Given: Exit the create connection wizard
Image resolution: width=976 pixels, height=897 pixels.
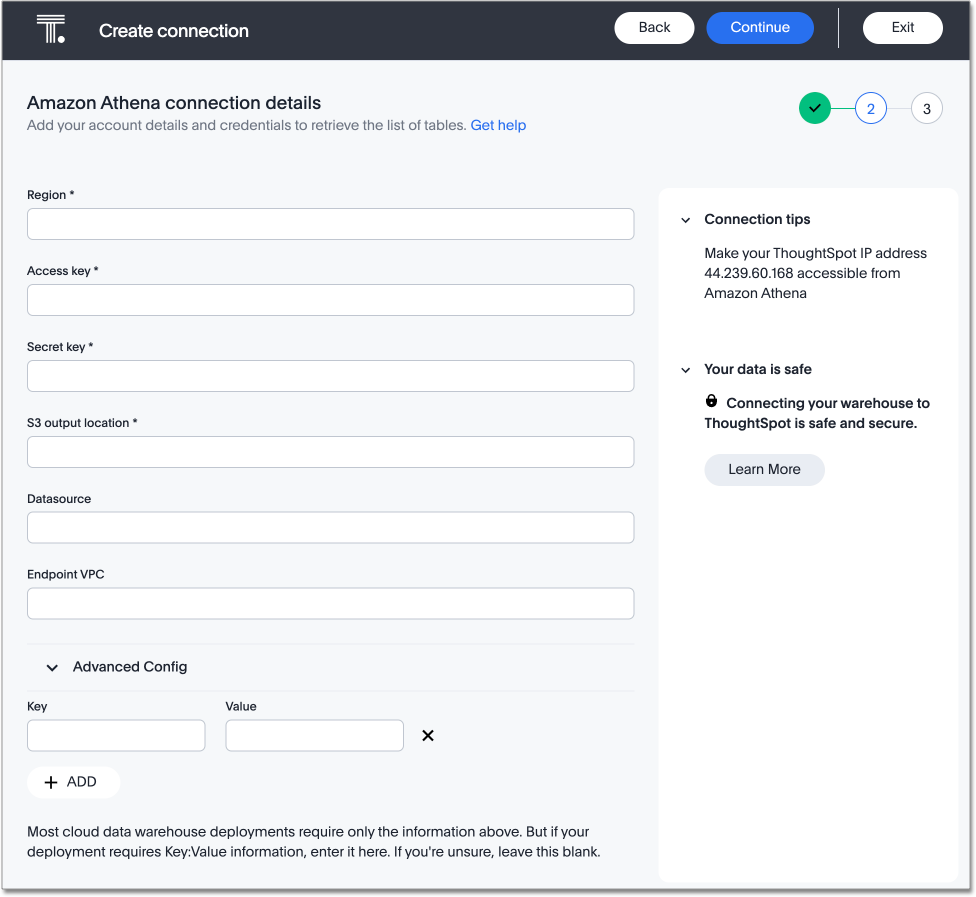Looking at the screenshot, I should [902, 28].
